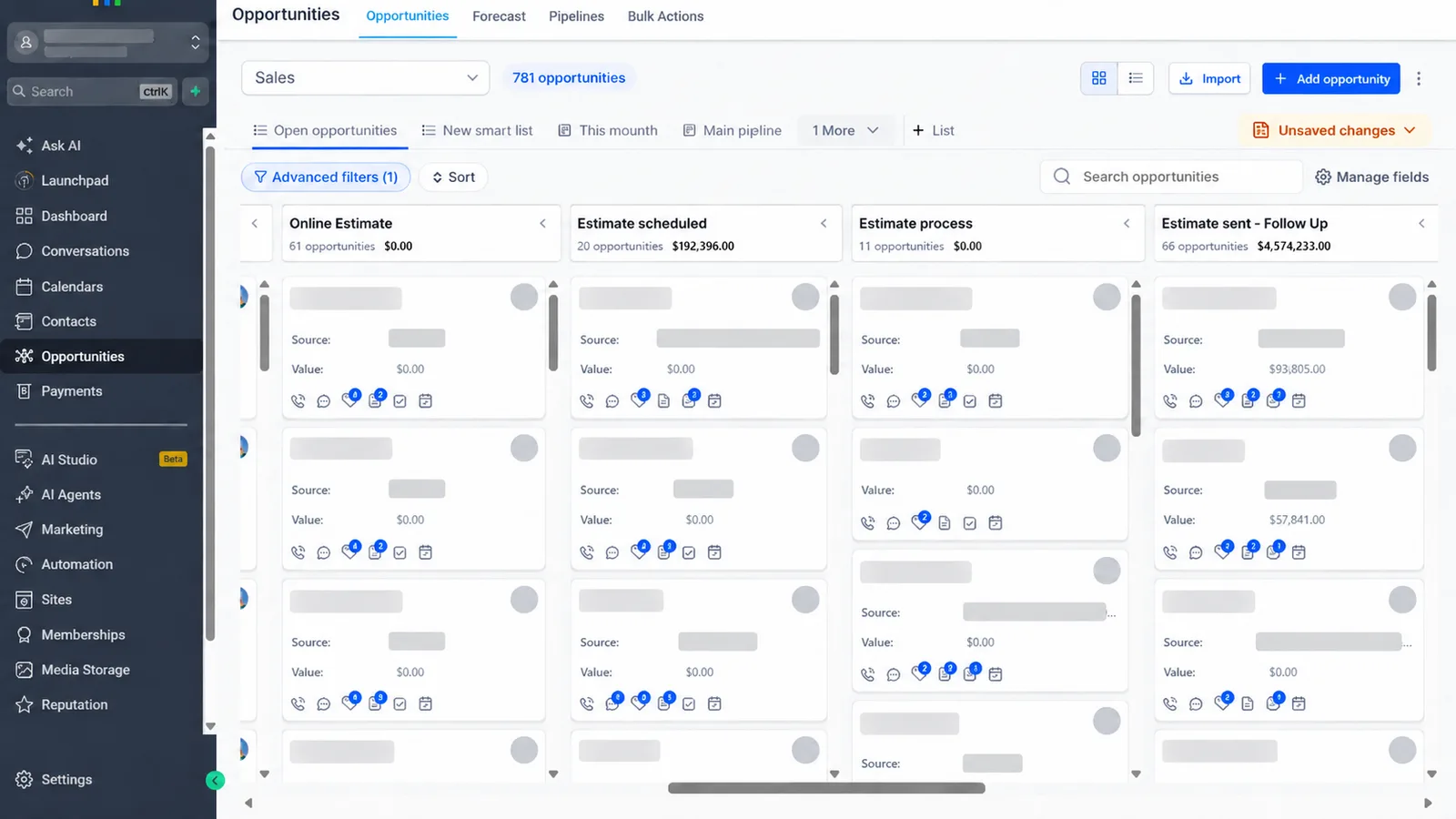This screenshot has height=819, width=1456.
Task: Expand the 1 More lists dropdown
Action: click(x=845, y=131)
